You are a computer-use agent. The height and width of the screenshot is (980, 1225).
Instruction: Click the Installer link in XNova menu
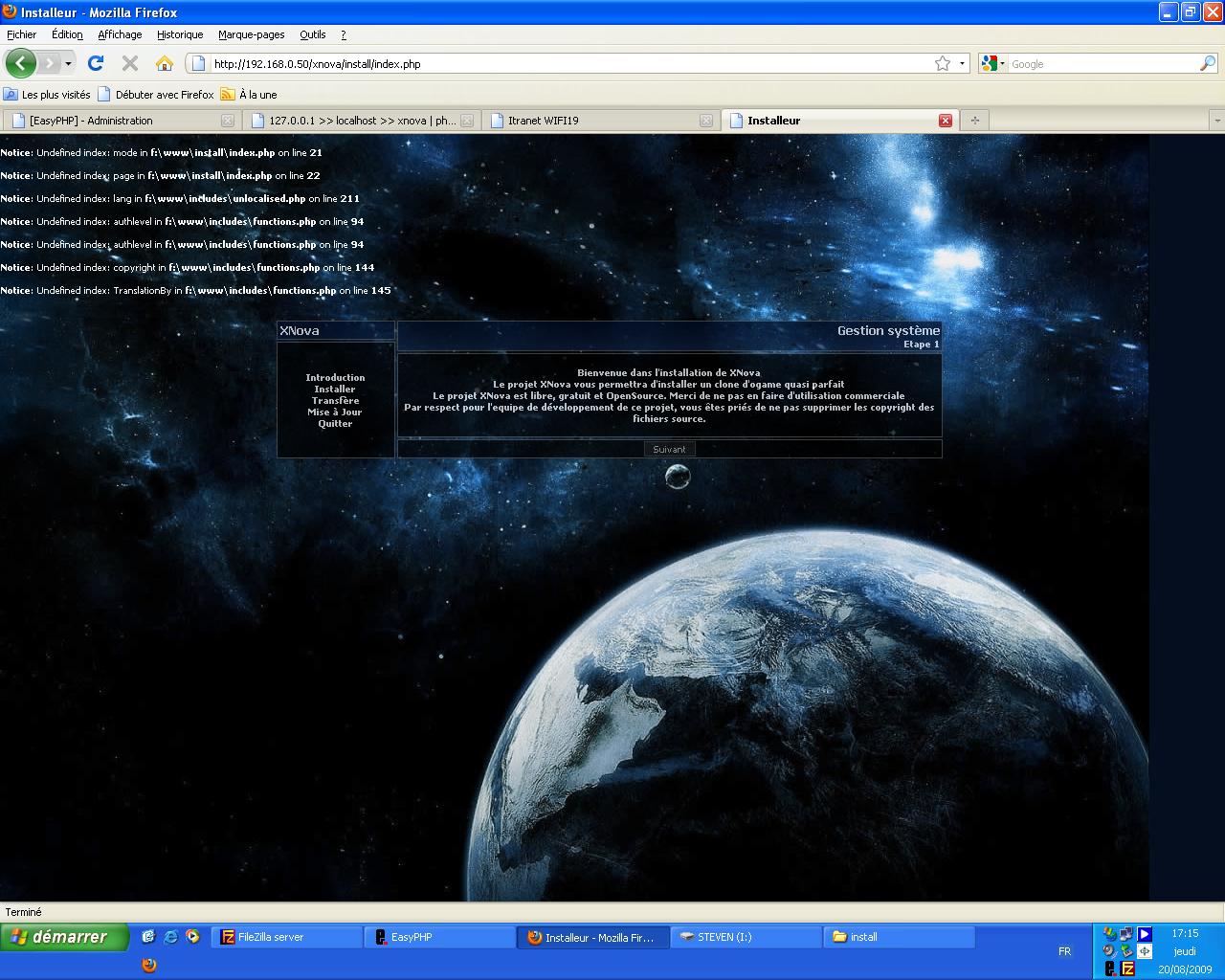click(x=335, y=390)
